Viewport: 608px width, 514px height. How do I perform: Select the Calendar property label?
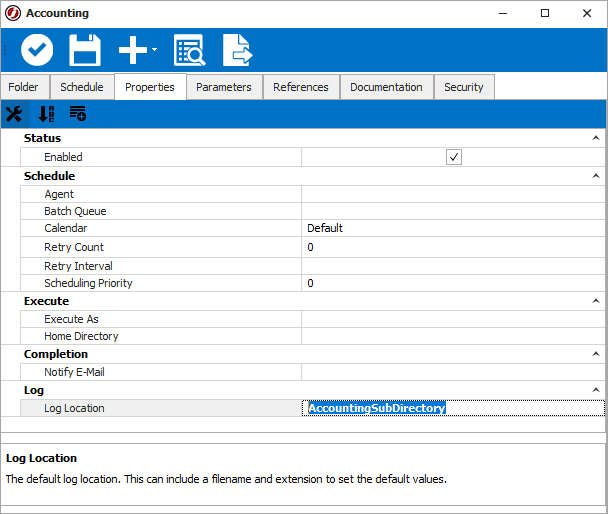point(66,228)
